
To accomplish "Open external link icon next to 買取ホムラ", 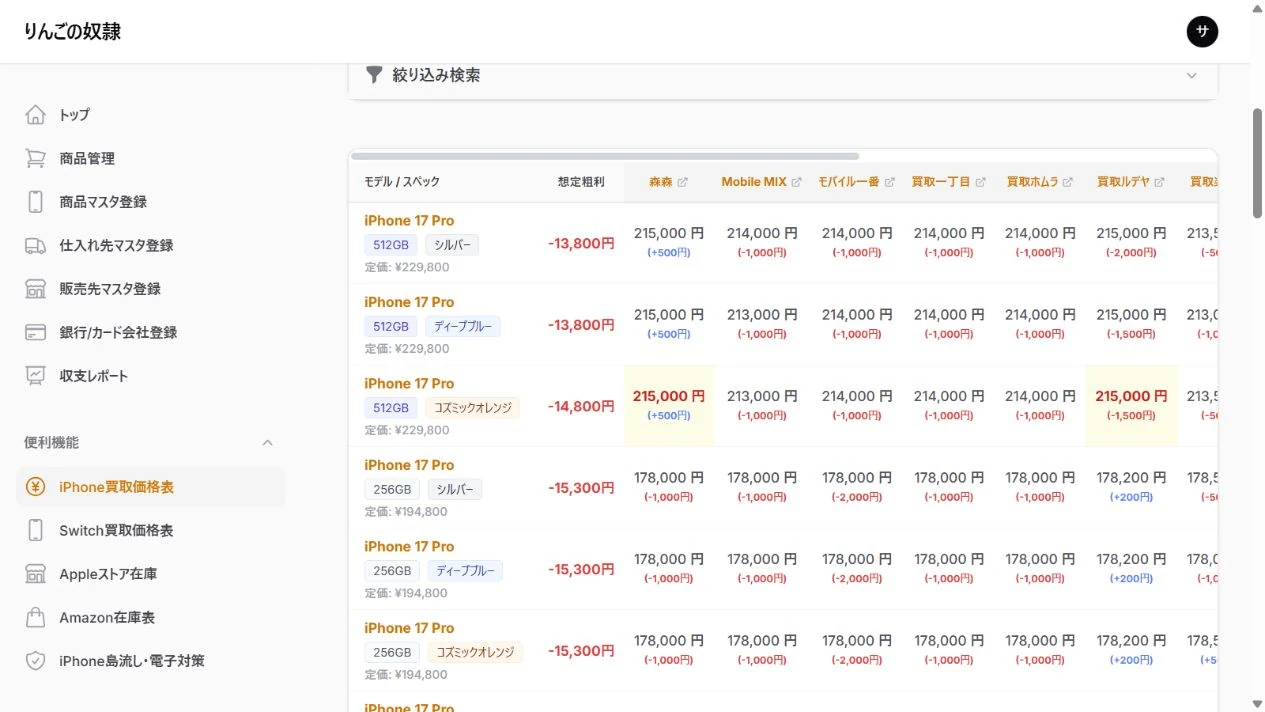I will tap(1068, 182).
